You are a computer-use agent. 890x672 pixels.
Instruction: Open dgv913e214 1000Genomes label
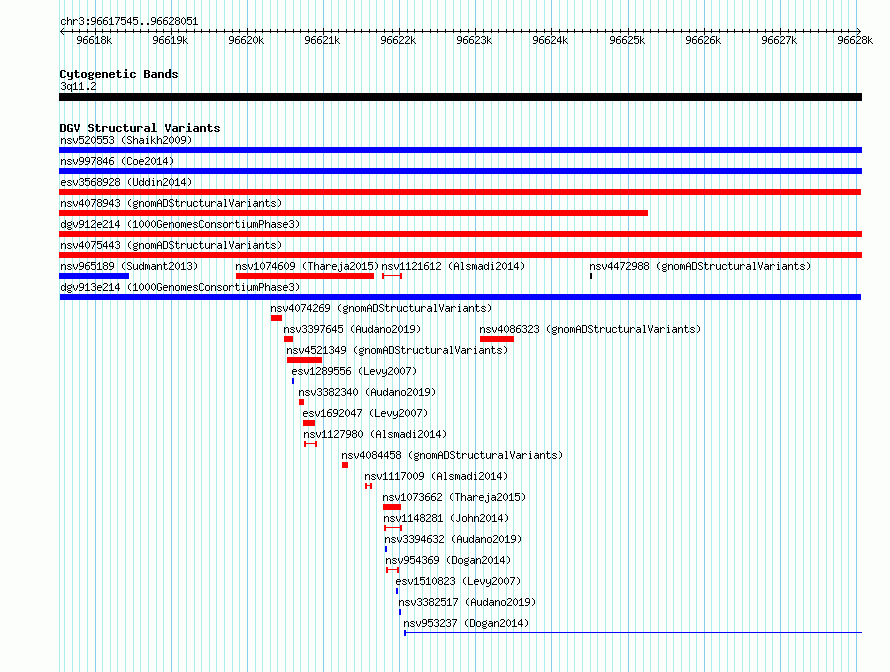coord(180,287)
